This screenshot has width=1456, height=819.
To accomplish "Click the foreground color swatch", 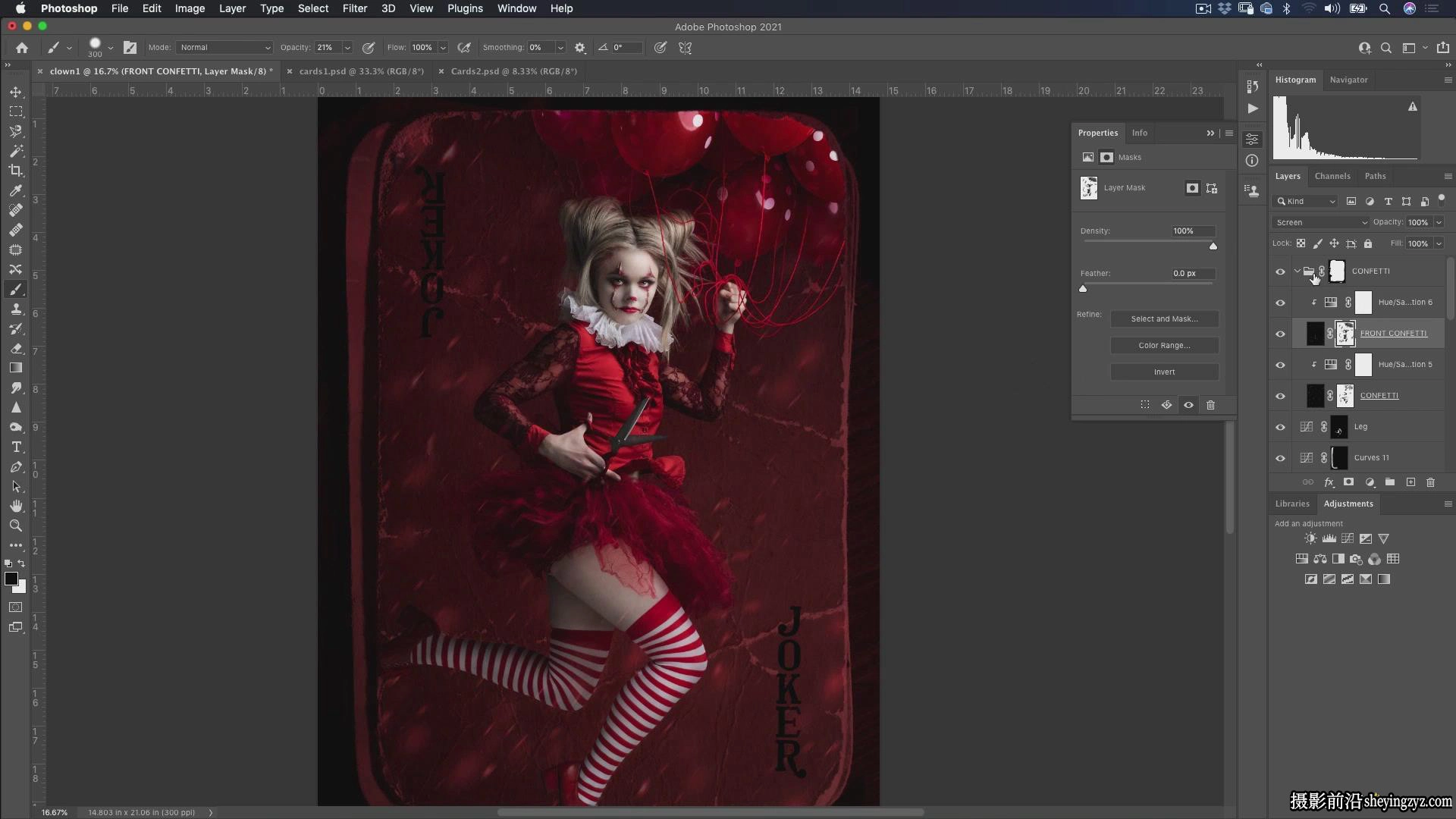I will tap(11, 579).
